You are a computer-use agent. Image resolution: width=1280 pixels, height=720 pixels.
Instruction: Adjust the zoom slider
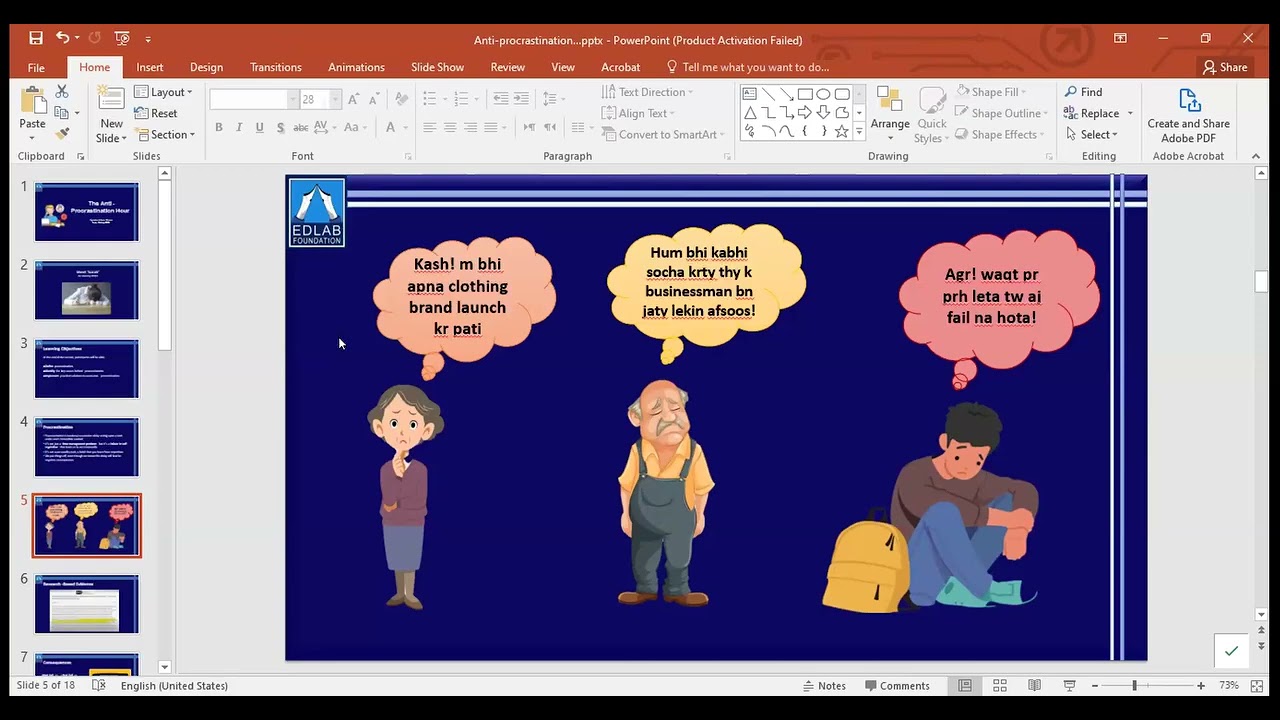(1134, 685)
